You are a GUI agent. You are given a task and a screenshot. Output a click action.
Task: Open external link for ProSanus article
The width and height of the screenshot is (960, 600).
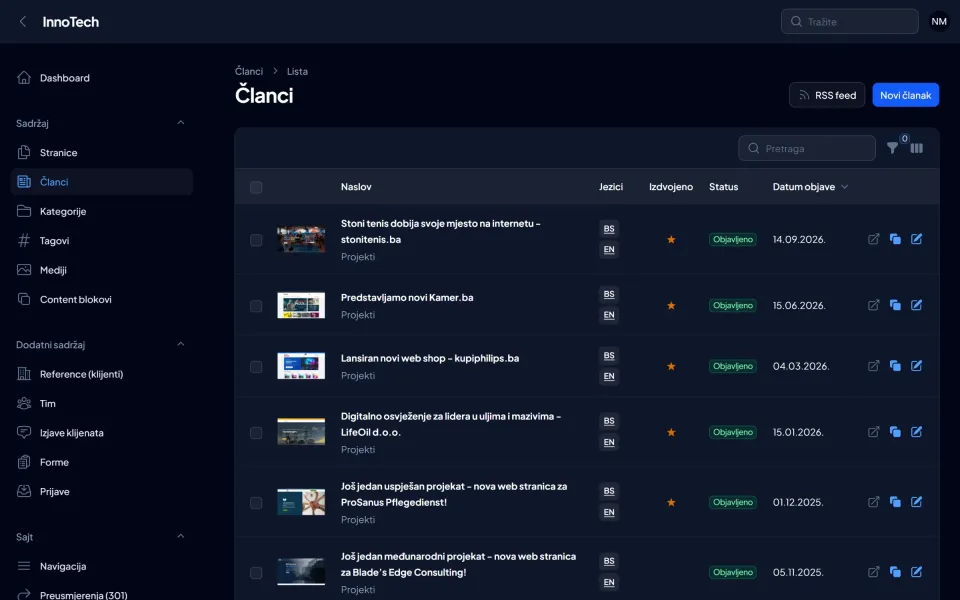874,502
